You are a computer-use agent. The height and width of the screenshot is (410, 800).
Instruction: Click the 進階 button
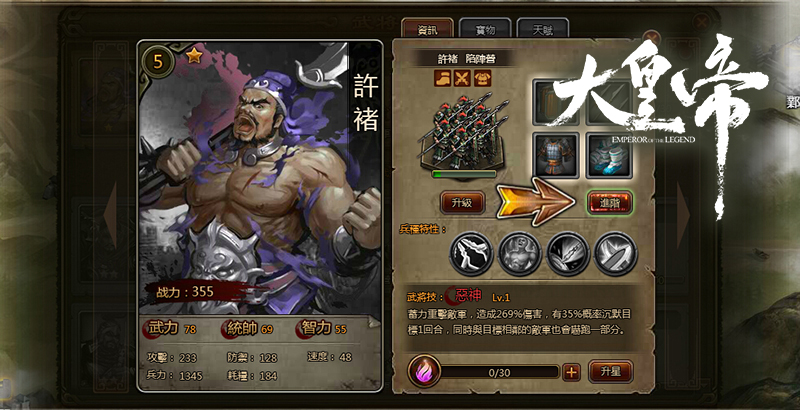point(610,202)
